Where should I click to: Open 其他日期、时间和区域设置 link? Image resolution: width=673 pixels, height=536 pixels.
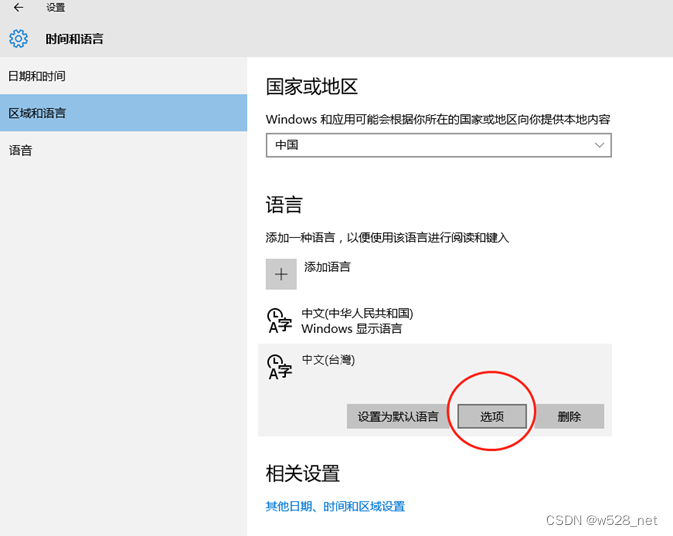coord(335,506)
